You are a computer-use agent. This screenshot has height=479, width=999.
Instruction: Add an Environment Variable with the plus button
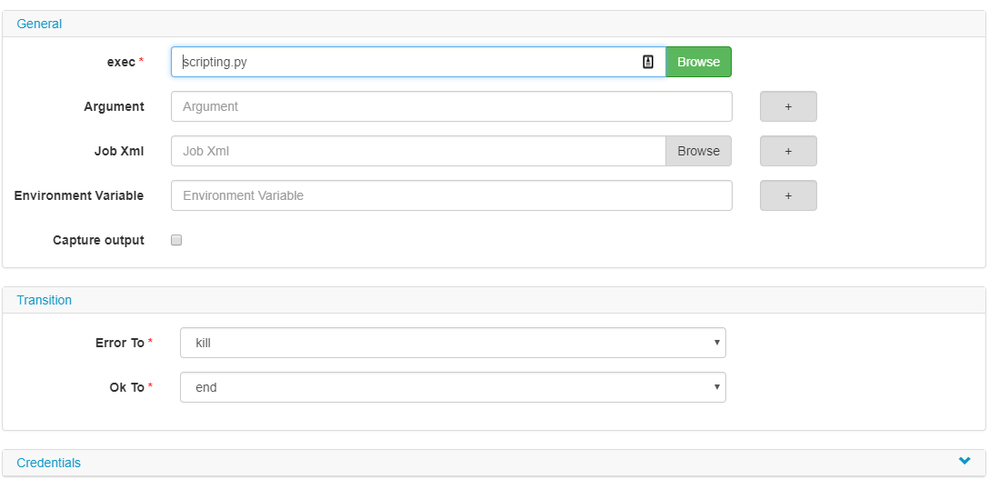coord(788,196)
